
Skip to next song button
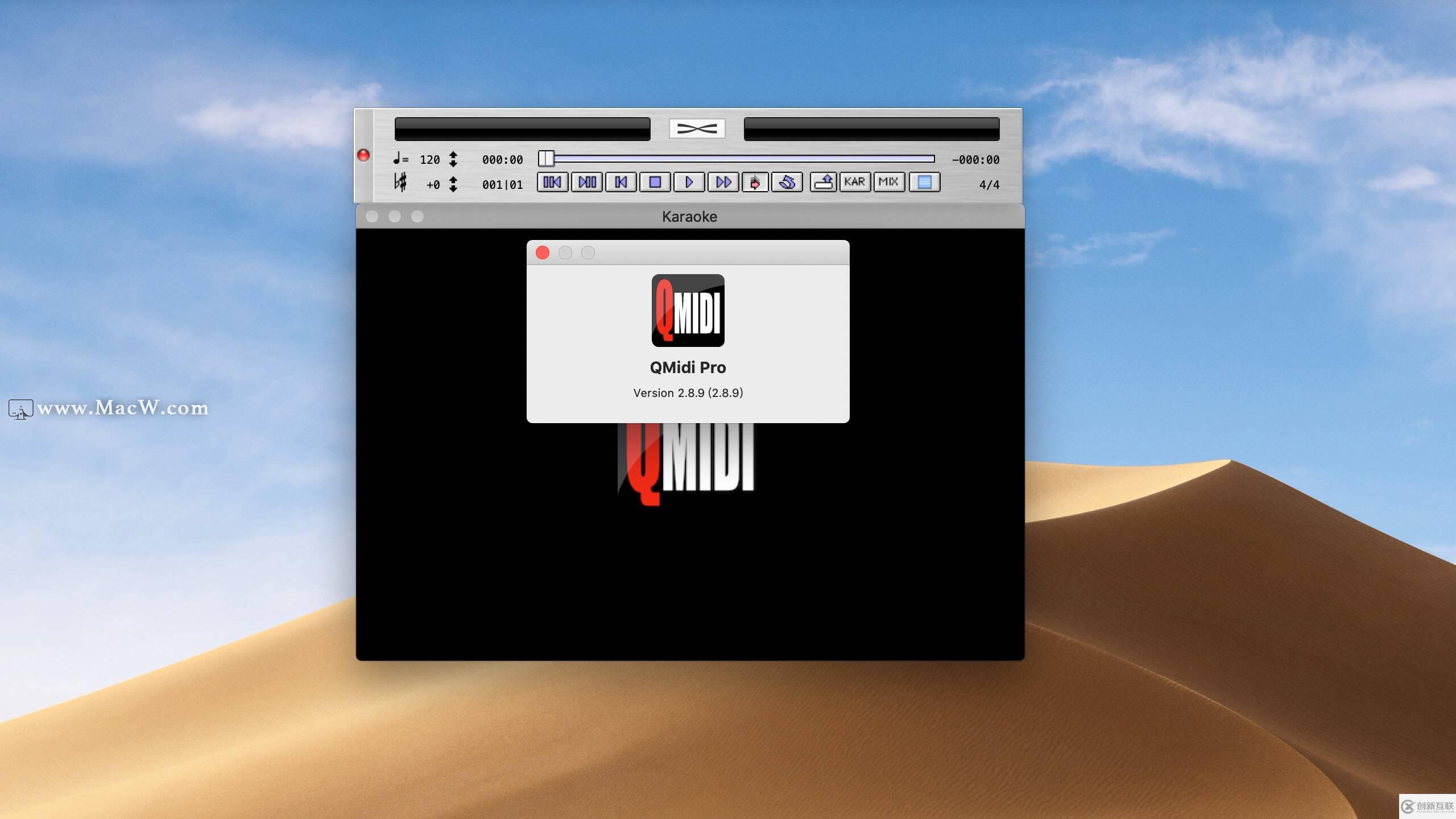coord(586,182)
